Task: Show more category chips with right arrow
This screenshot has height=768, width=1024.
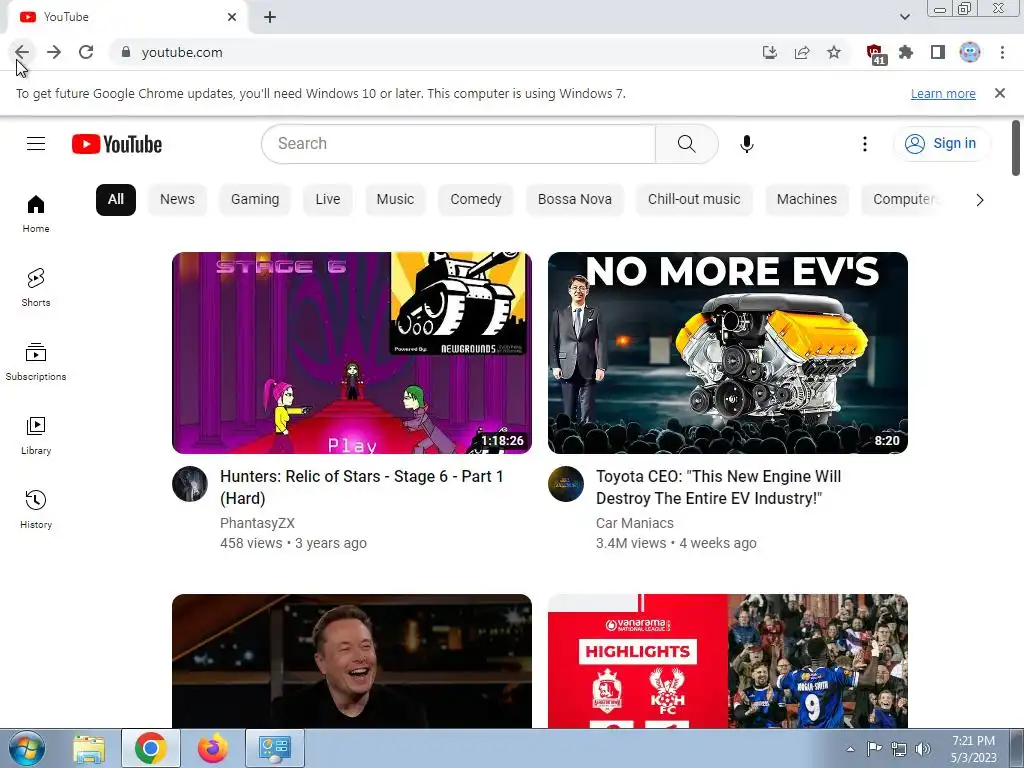Action: point(980,200)
